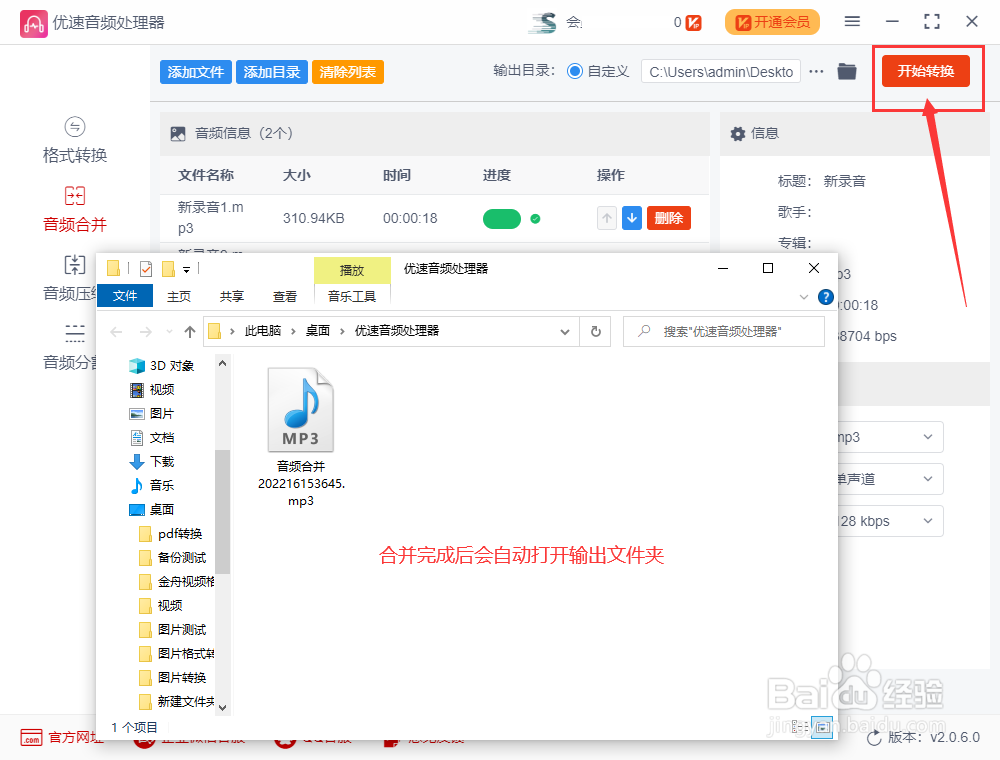Viewport: 1000px width, 760px height.
Task: Switch to 查看 ribbon tab
Action: point(284,296)
